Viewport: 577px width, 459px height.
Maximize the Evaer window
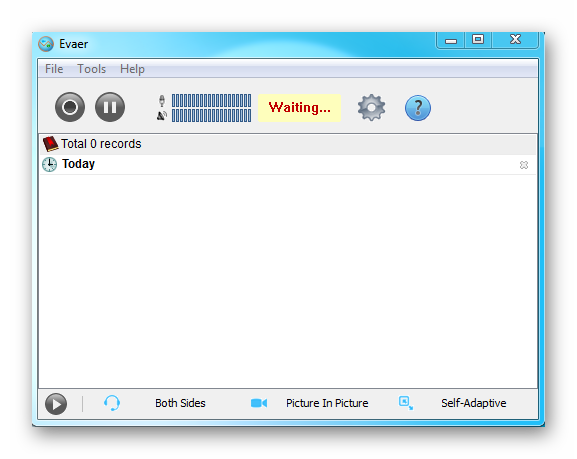(478, 40)
